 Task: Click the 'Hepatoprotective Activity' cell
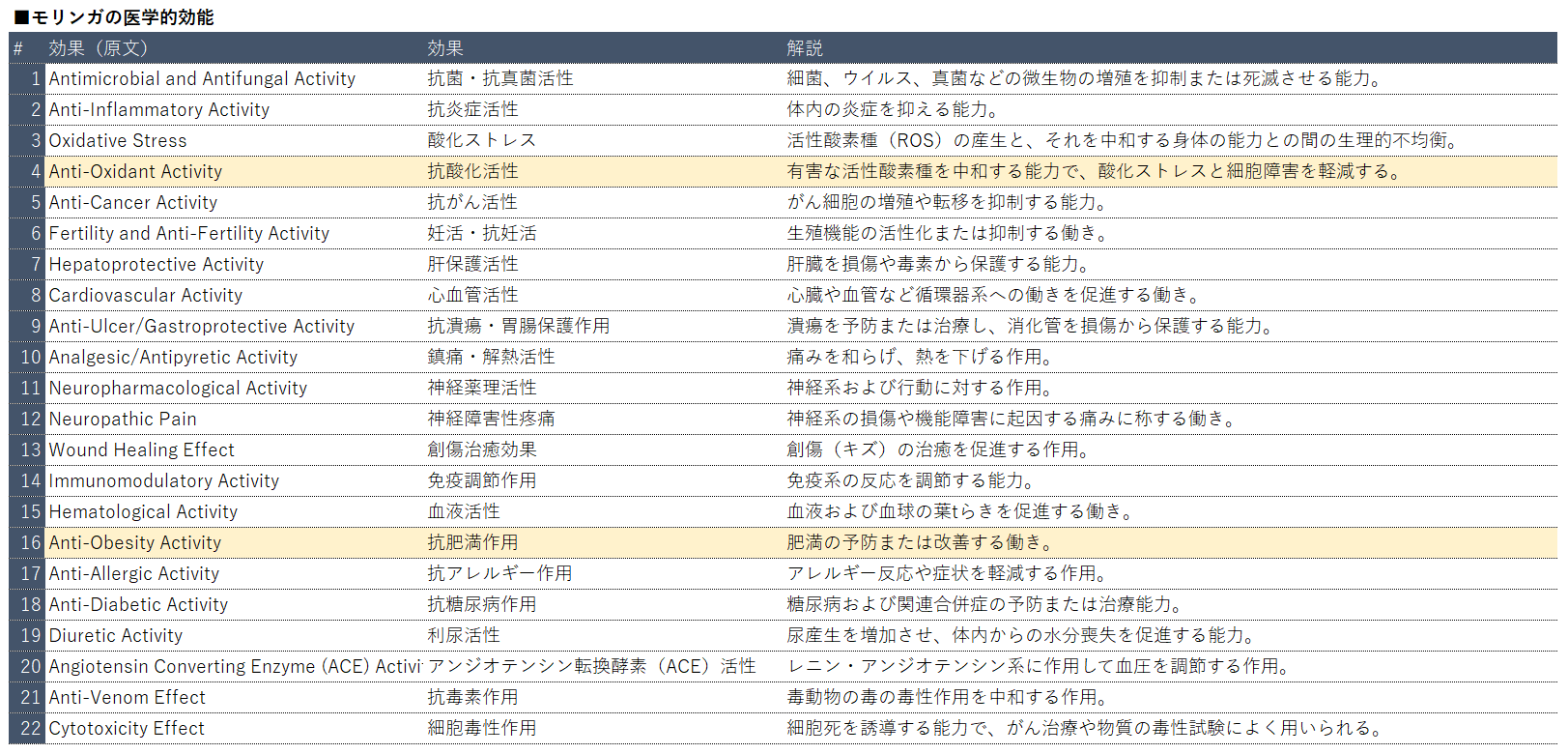(x=235, y=265)
